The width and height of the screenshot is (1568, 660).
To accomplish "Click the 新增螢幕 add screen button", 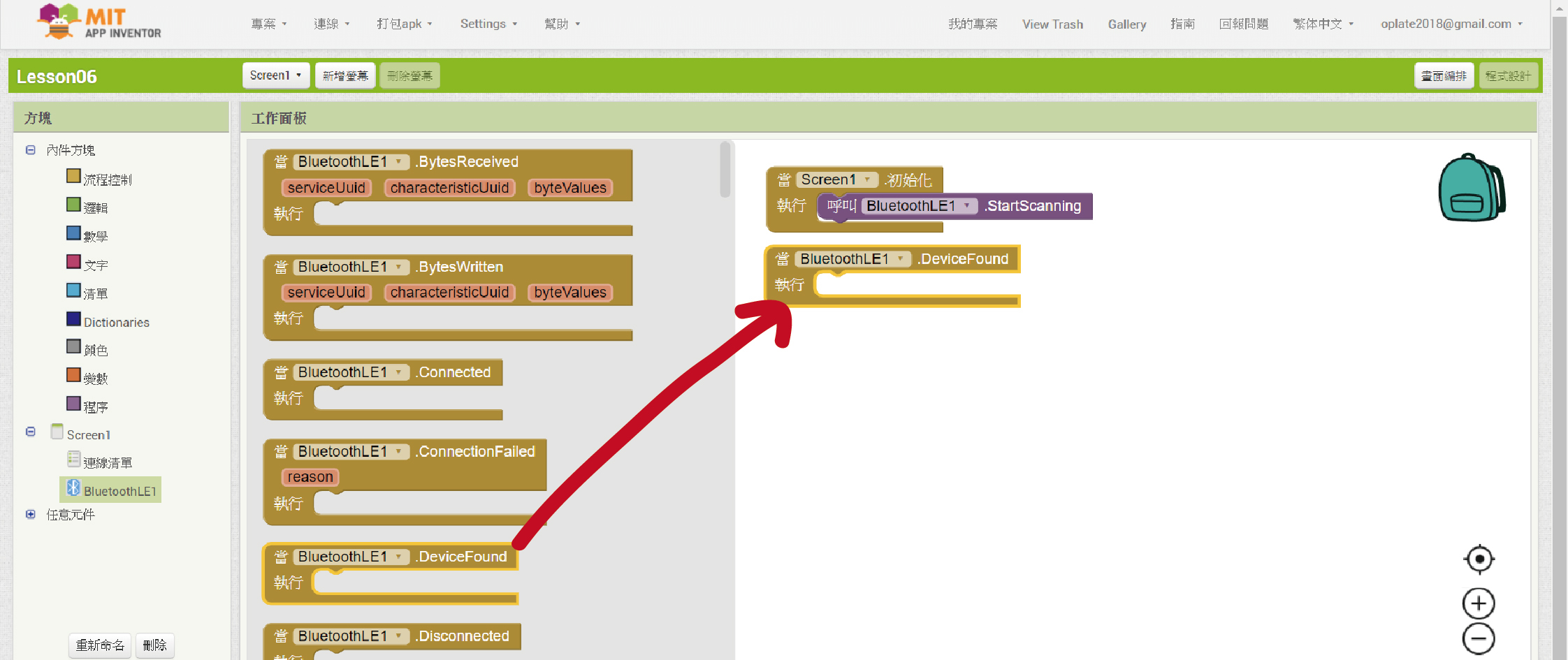I will 345,75.
